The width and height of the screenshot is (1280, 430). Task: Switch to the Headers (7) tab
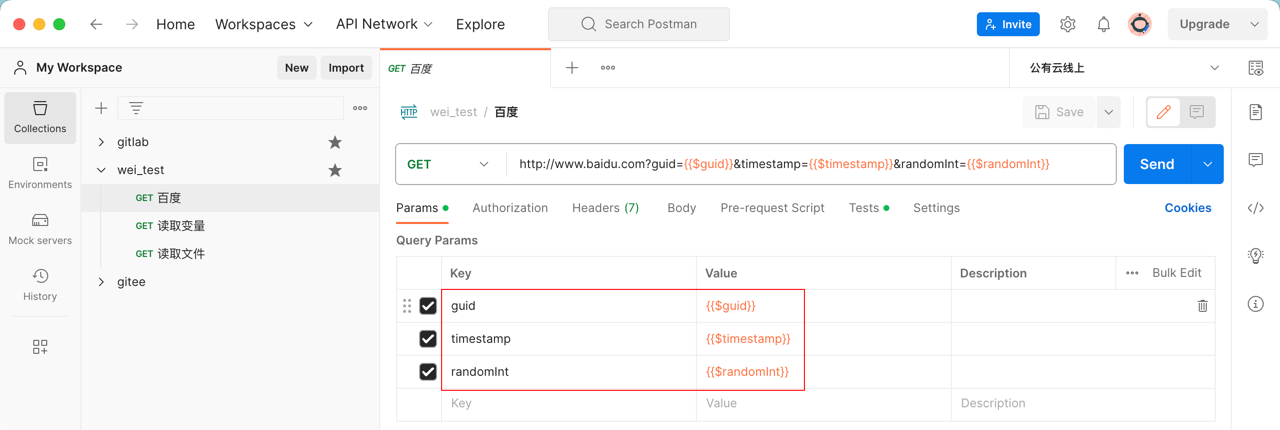[x=605, y=208]
